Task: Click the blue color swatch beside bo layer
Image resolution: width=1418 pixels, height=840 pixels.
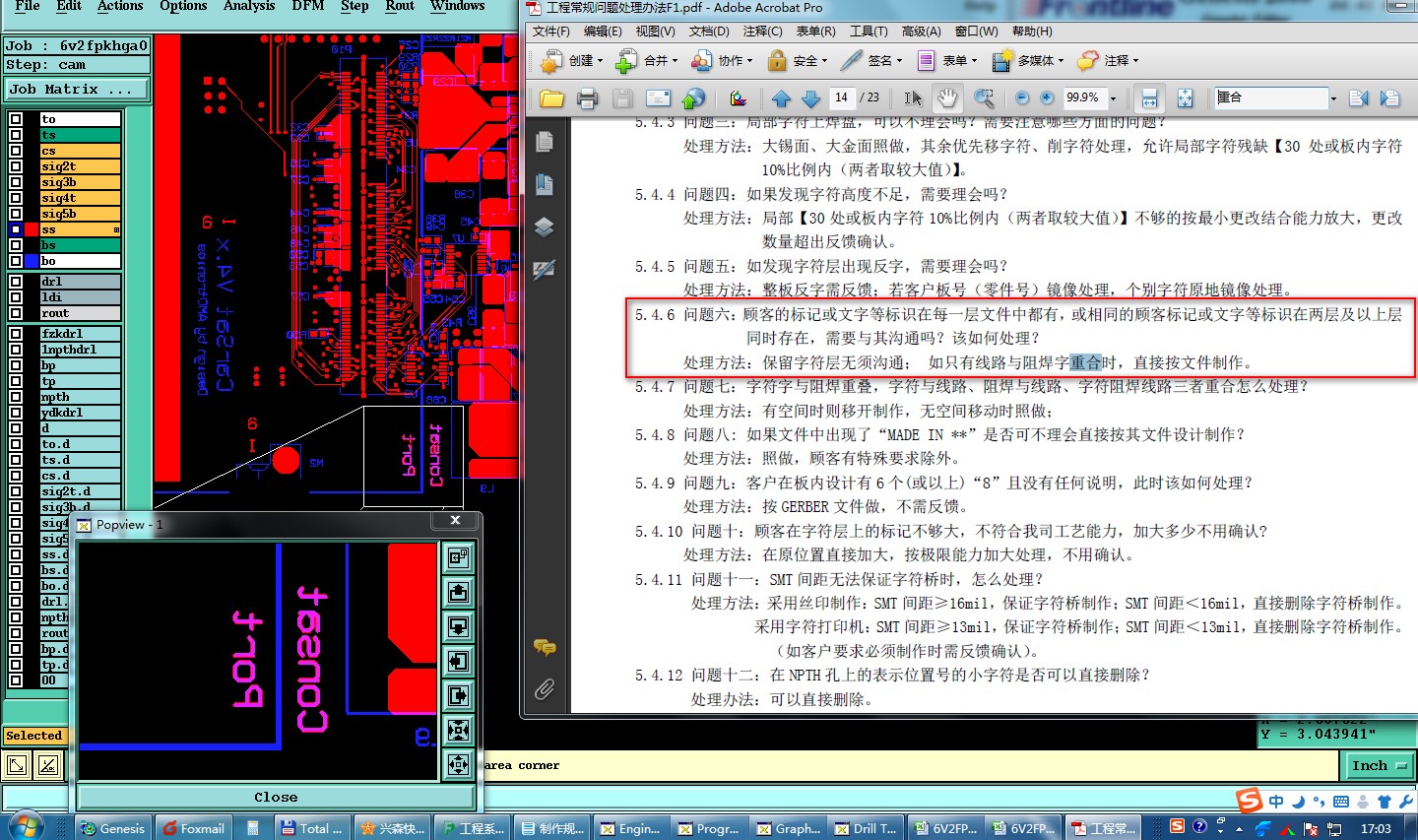Action: pyautogui.click(x=32, y=261)
